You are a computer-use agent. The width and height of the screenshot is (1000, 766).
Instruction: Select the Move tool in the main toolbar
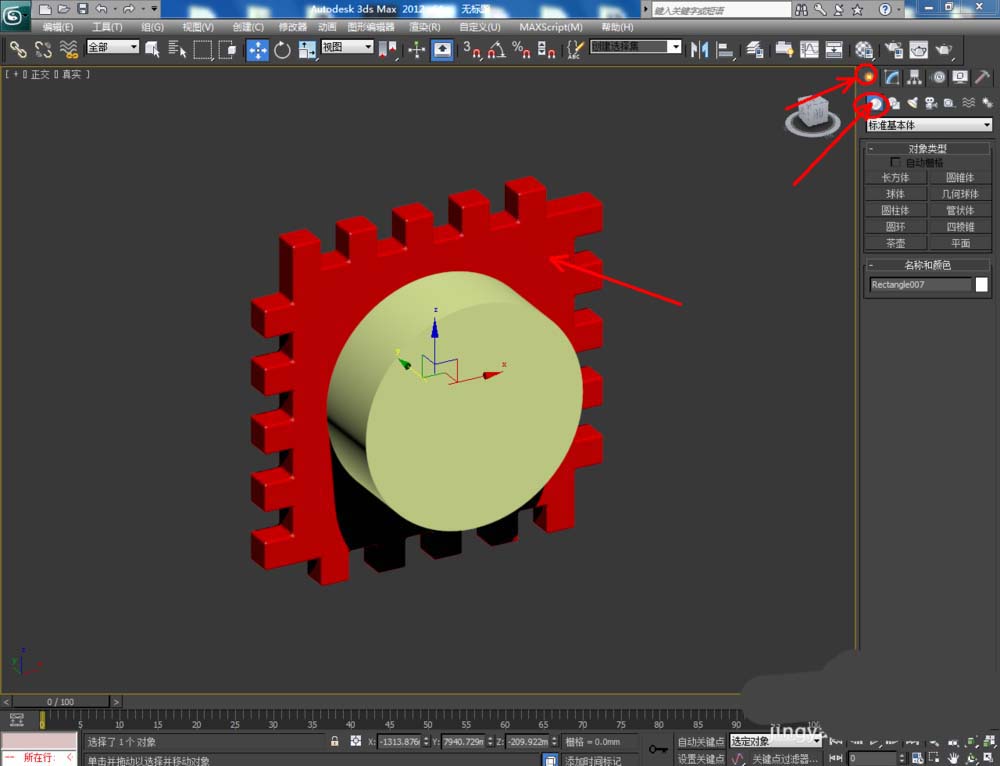pos(257,50)
